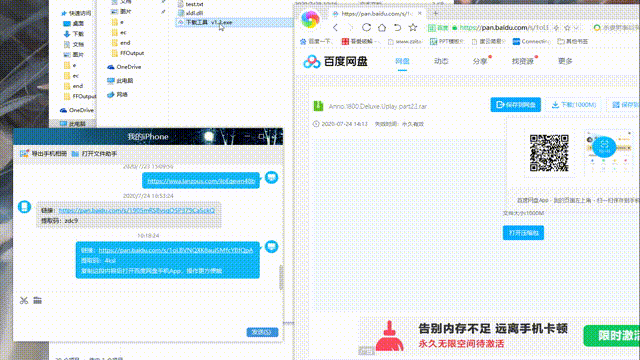Viewport: 640px width, 360px height.
Task: Bookmark page with address bar star
Action: click(x=567, y=28)
